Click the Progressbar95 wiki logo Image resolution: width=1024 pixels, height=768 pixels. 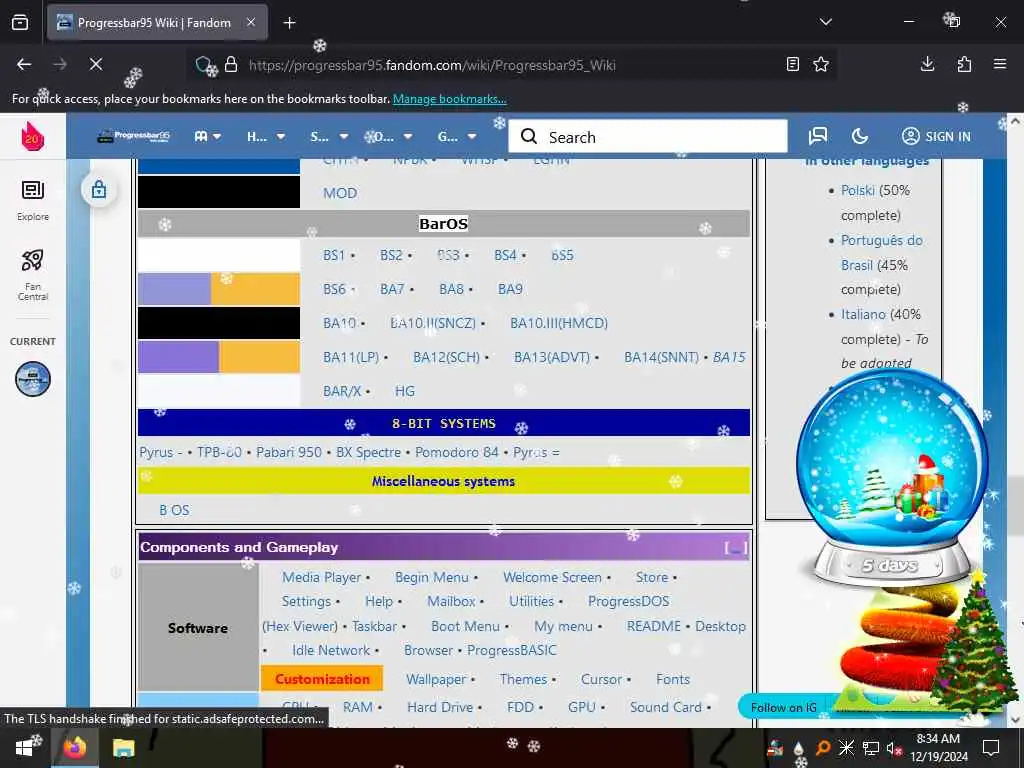point(133,136)
